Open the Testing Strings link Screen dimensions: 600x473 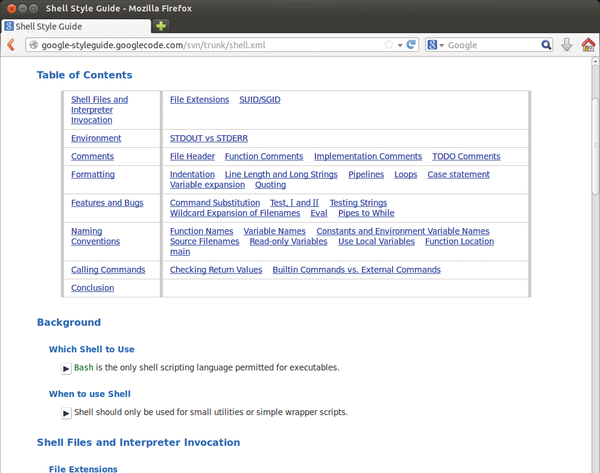(x=358, y=202)
